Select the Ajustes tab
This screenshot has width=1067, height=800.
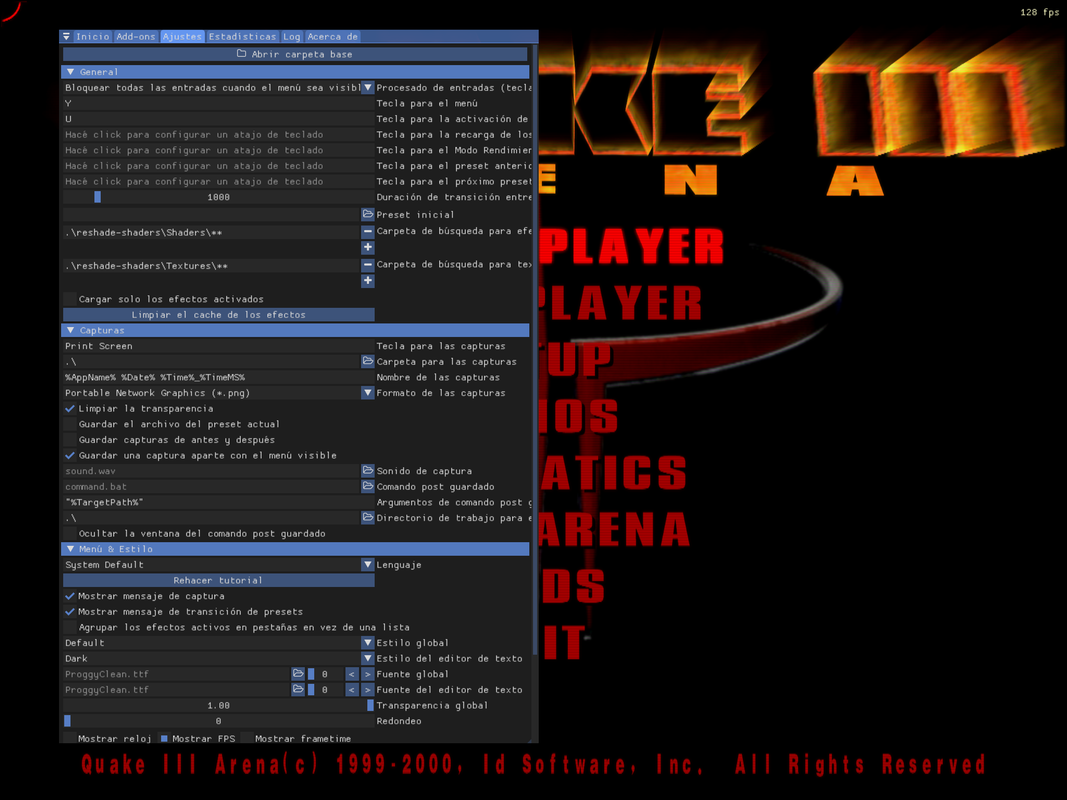pyautogui.click(x=182, y=37)
